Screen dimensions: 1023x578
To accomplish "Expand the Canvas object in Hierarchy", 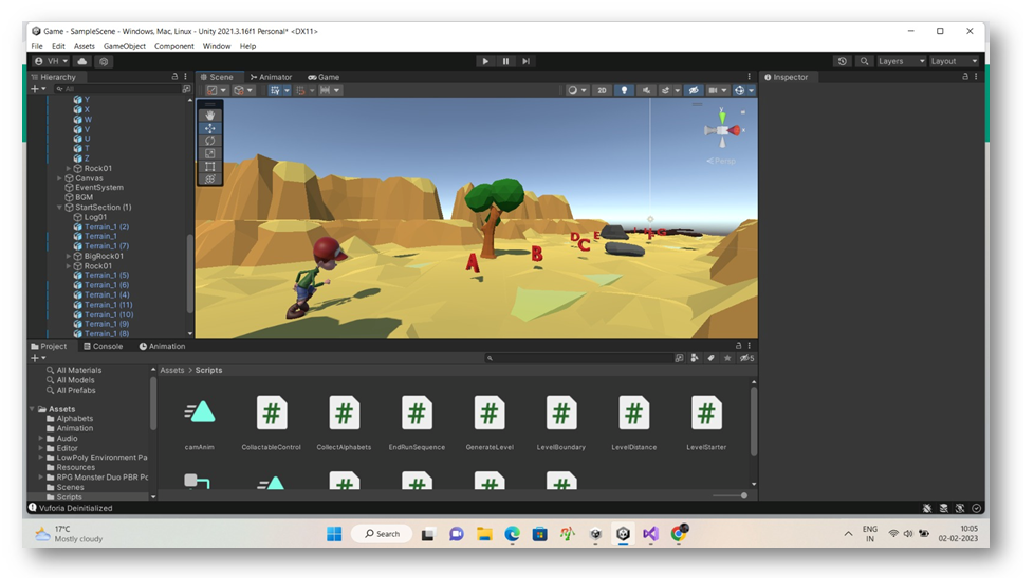I will pyautogui.click(x=59, y=178).
